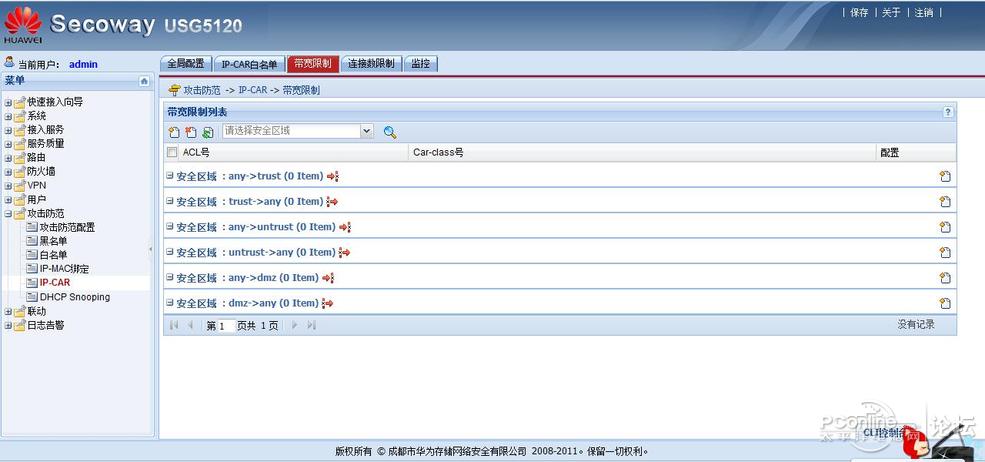Go to last page icon in pager

click(x=311, y=325)
